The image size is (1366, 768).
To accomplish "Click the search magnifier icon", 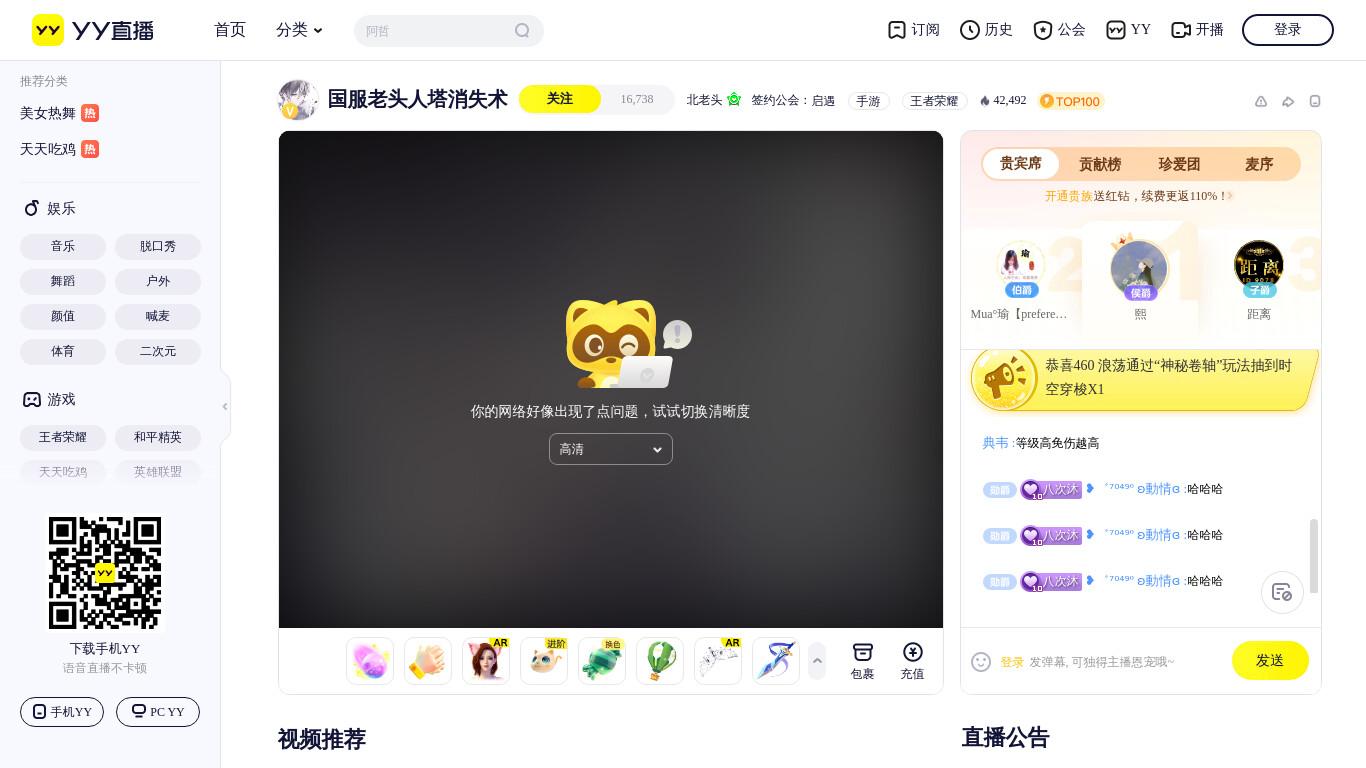I will click(x=522, y=30).
